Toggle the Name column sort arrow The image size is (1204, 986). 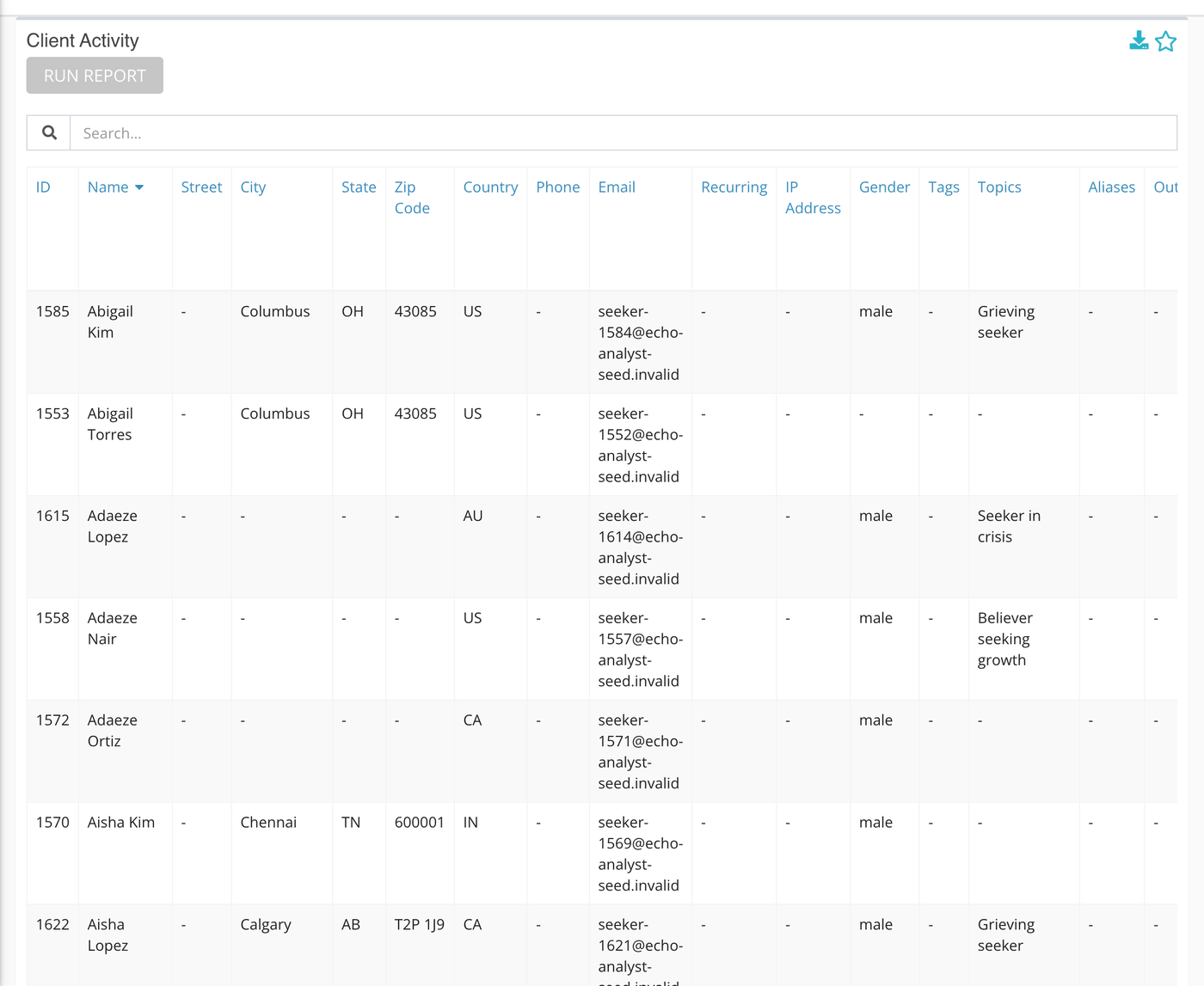click(x=139, y=187)
